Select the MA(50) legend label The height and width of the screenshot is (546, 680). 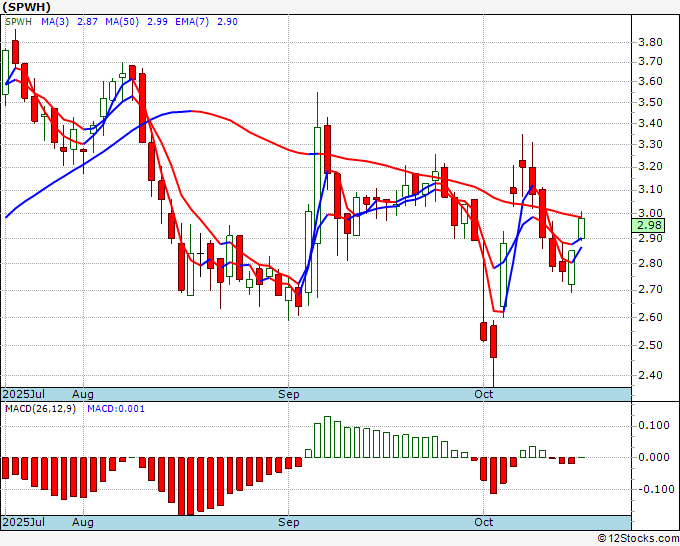pos(122,22)
